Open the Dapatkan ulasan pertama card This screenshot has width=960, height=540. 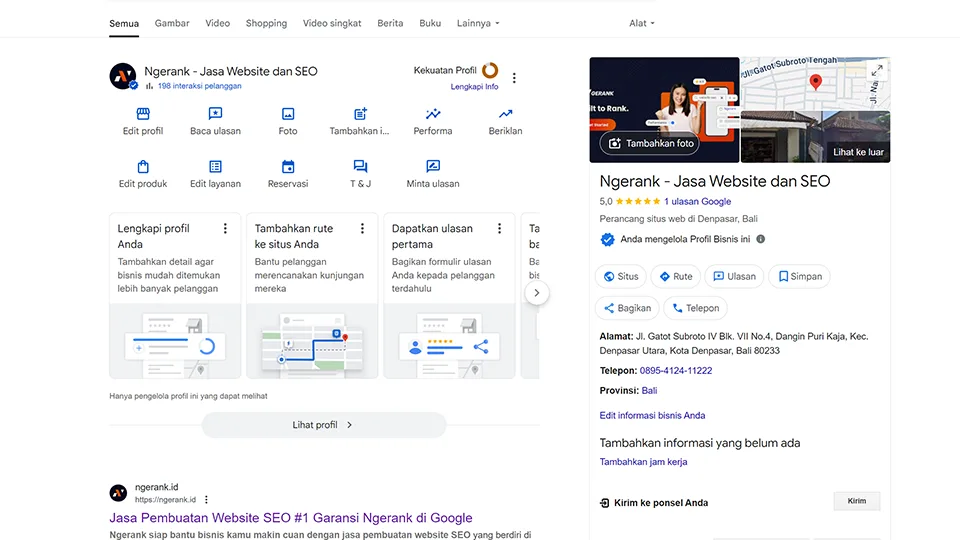coord(449,296)
